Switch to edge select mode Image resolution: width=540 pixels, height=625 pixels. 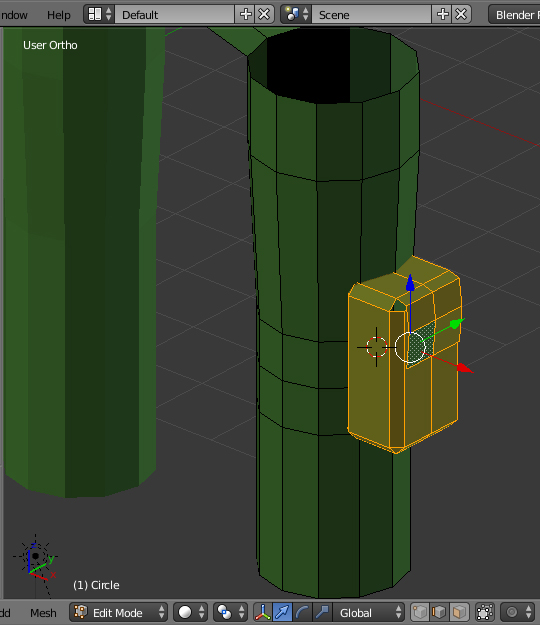pyautogui.click(x=439, y=612)
